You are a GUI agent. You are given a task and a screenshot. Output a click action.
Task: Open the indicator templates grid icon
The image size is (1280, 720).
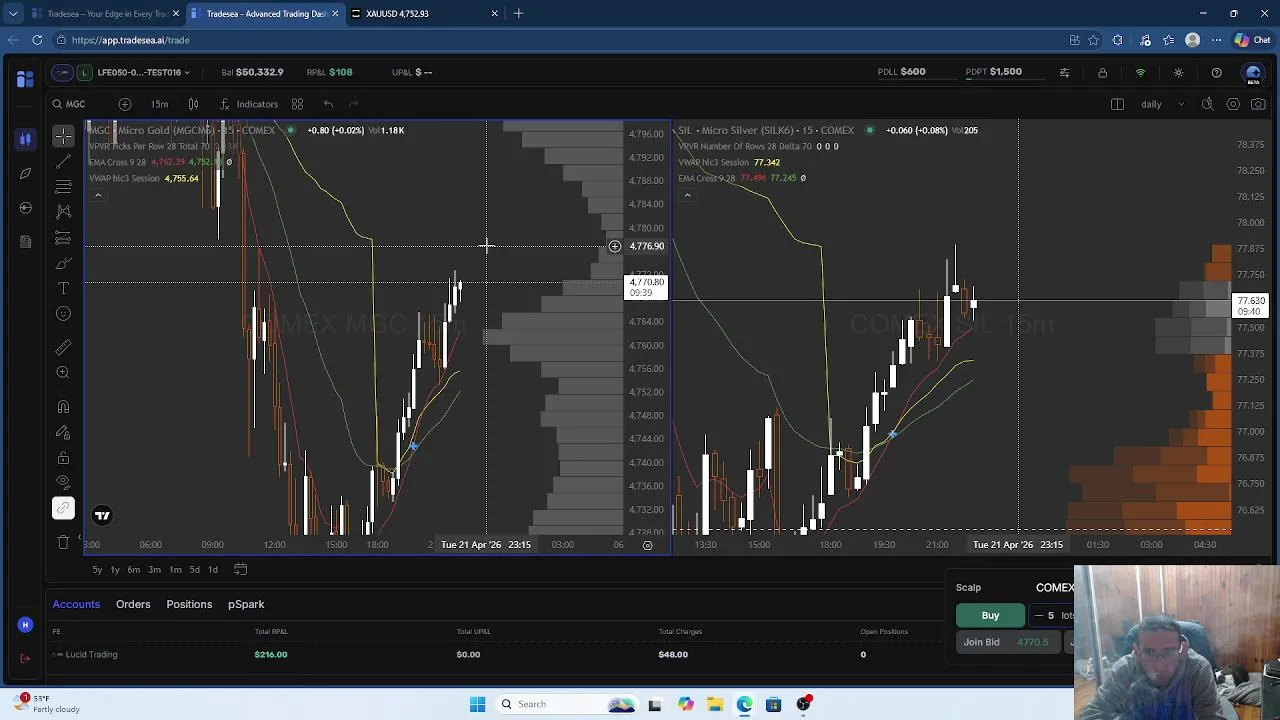tap(297, 104)
